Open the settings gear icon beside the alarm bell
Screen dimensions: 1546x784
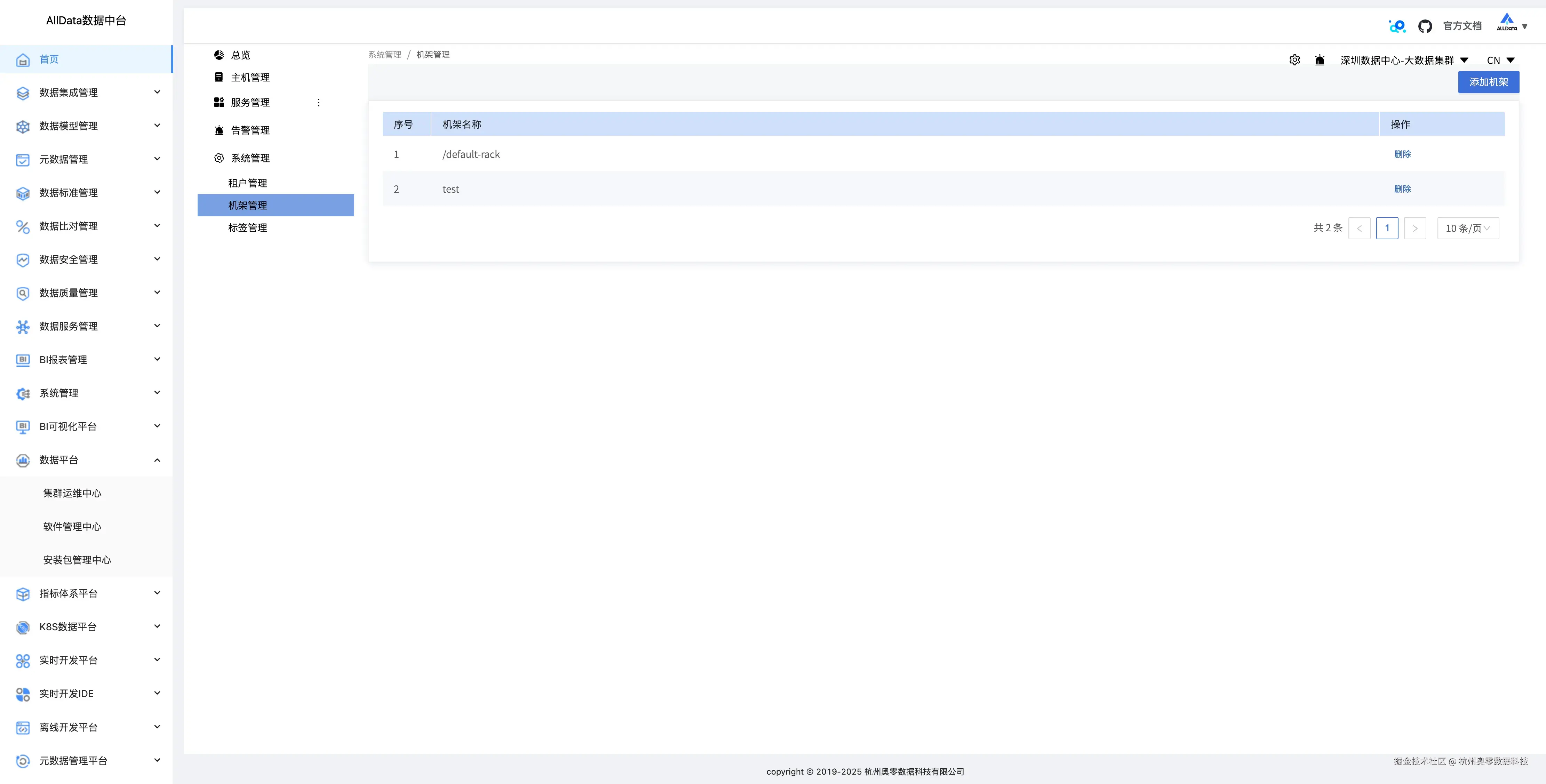(1294, 60)
